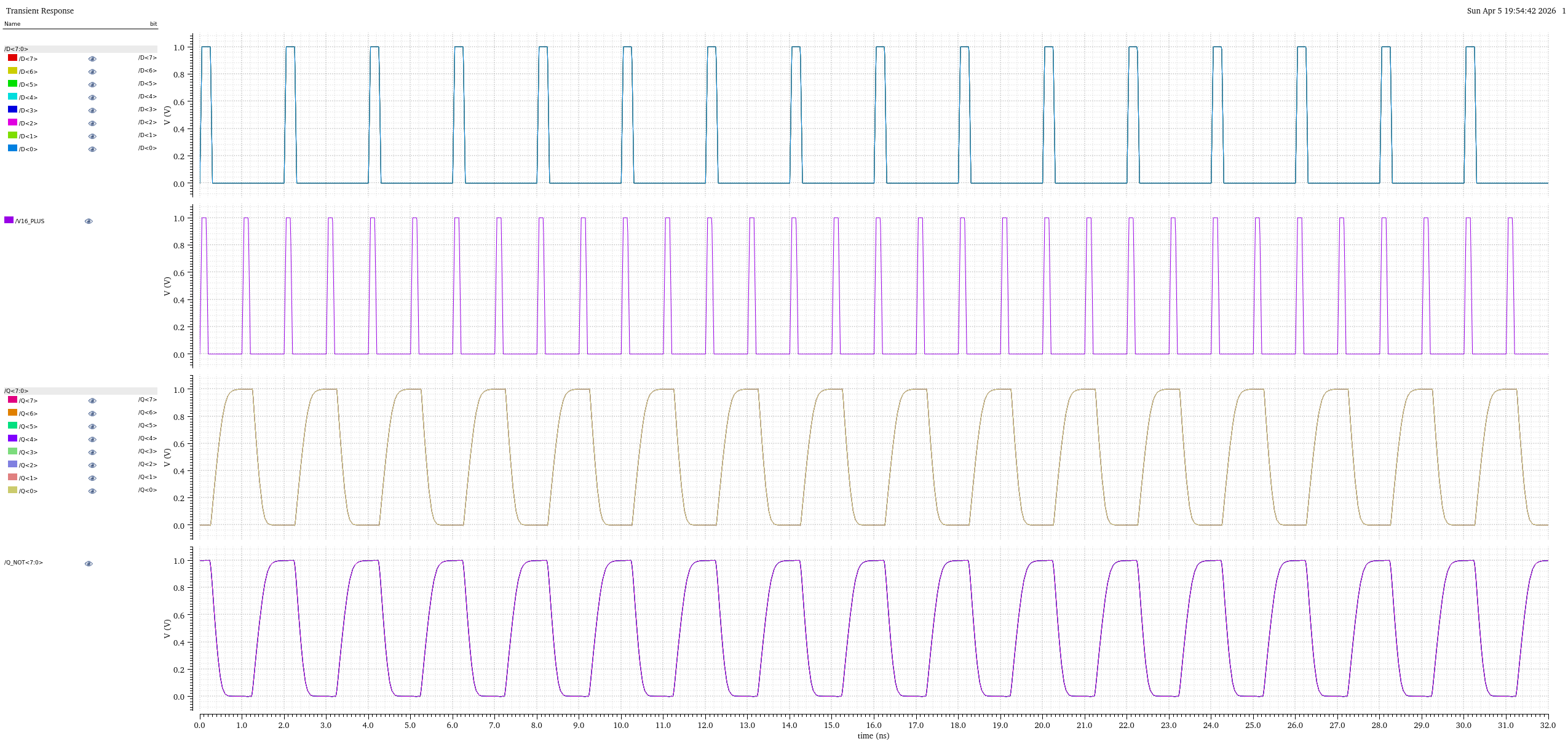Click the dark blue /D<3> color swatch
Screen dimensions: 1568x744
click(x=12, y=109)
